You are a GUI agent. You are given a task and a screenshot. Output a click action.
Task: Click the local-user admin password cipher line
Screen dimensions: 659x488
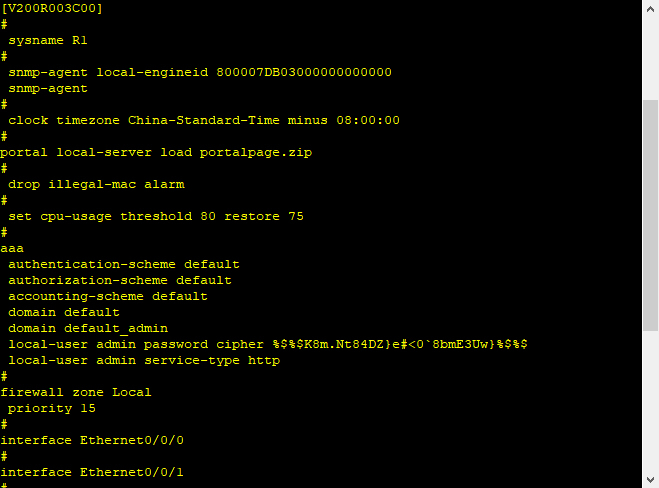coord(268,344)
